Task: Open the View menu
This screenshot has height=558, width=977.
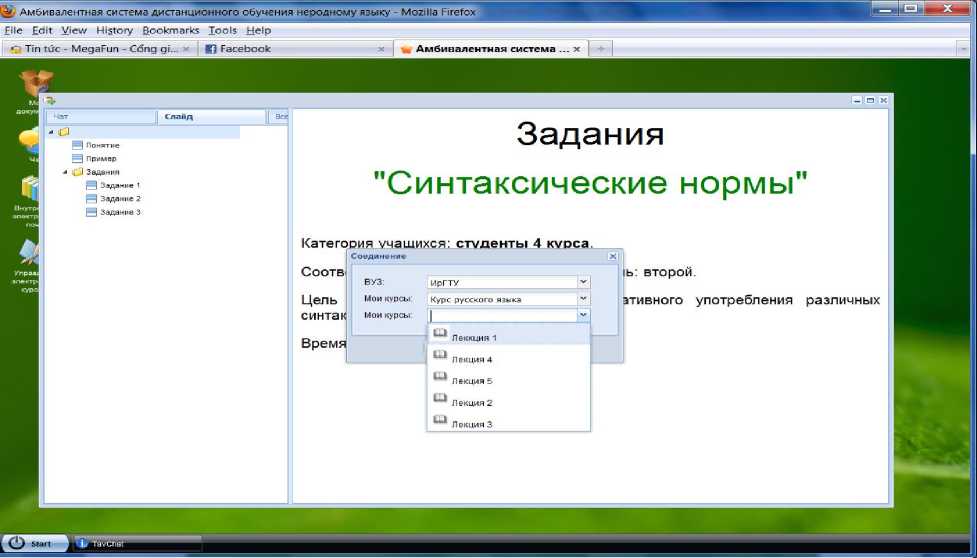Action: (74, 31)
